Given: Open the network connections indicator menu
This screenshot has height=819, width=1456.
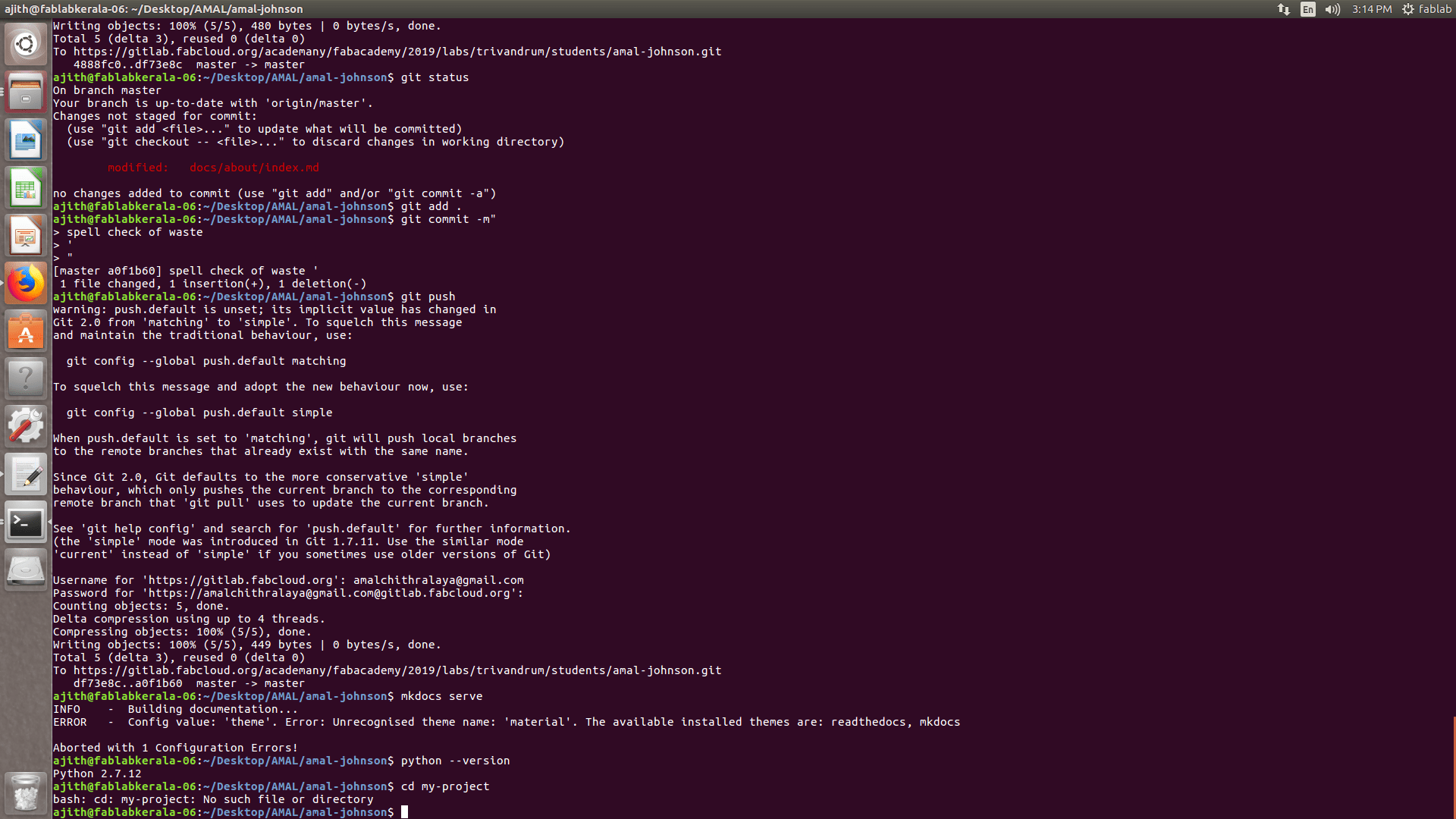Looking at the screenshot, I should pos(1283,9).
